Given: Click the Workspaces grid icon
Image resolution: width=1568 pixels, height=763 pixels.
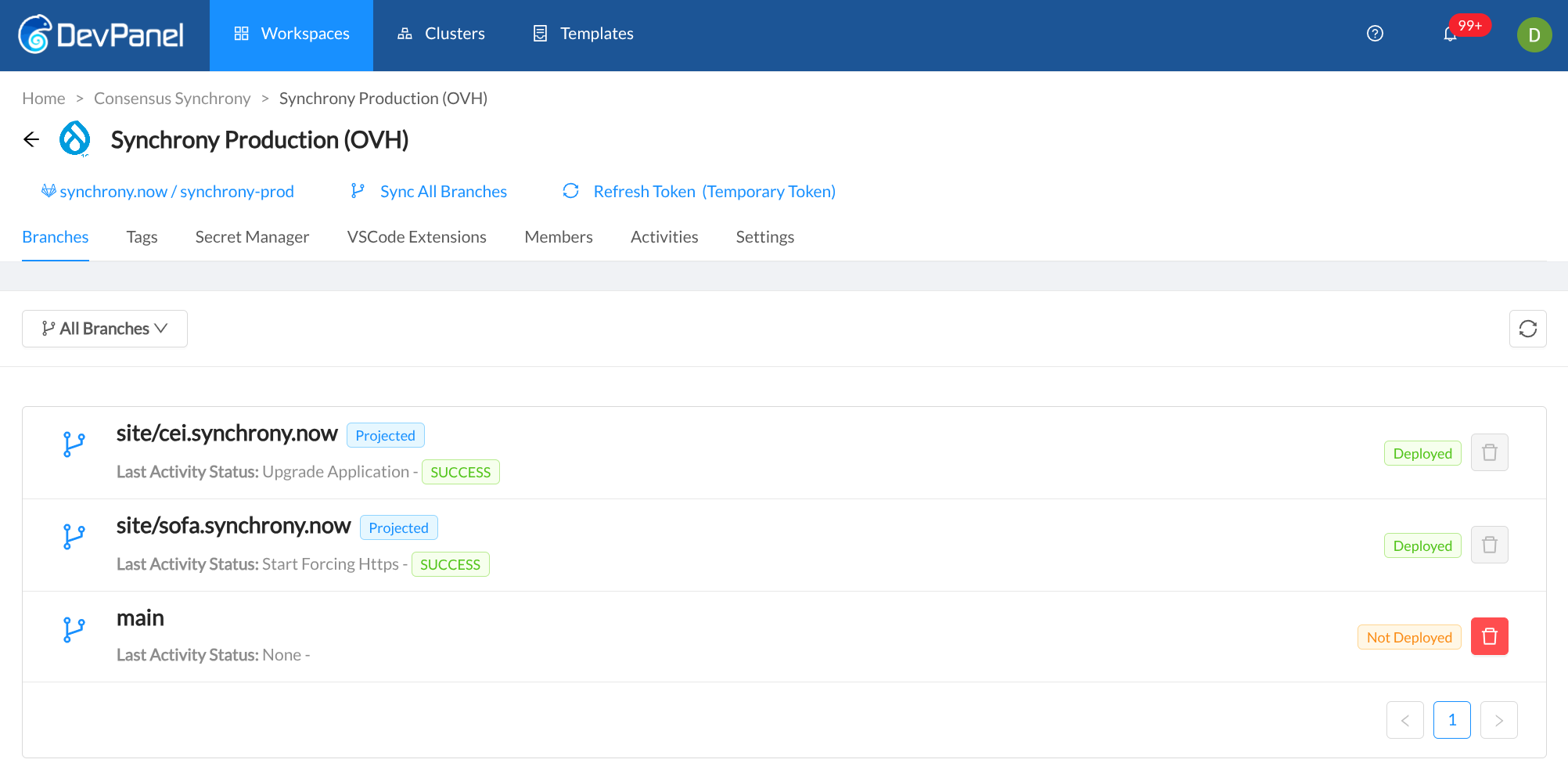Looking at the screenshot, I should [241, 34].
